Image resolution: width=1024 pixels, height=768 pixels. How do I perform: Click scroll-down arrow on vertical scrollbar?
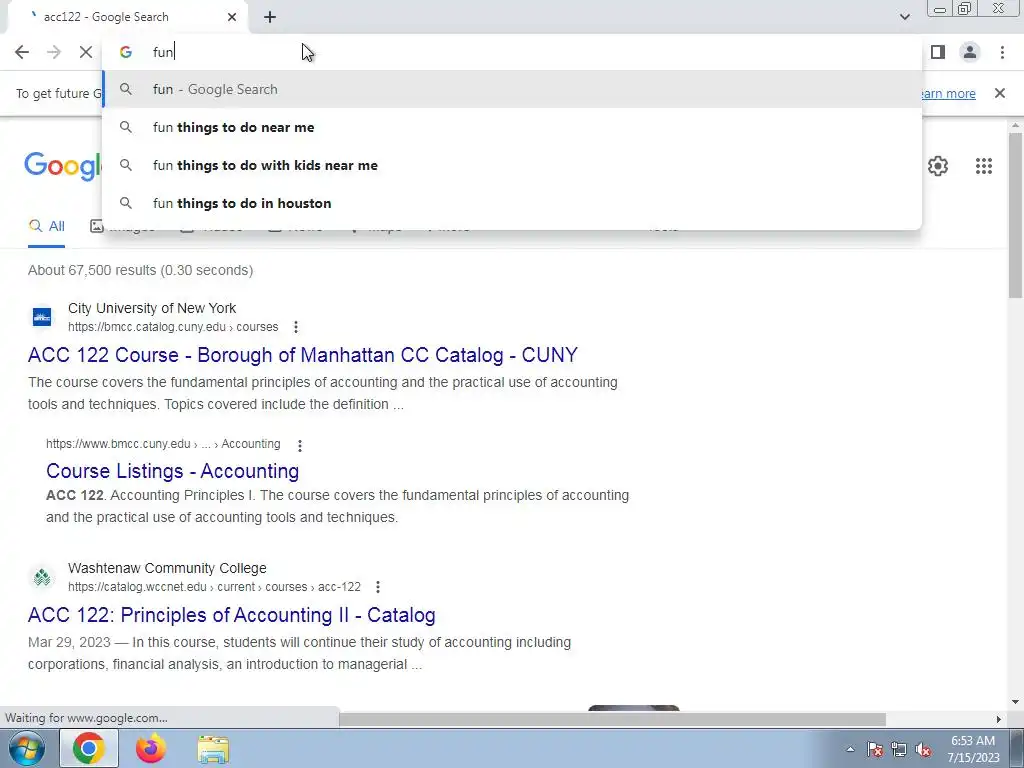(x=1015, y=702)
